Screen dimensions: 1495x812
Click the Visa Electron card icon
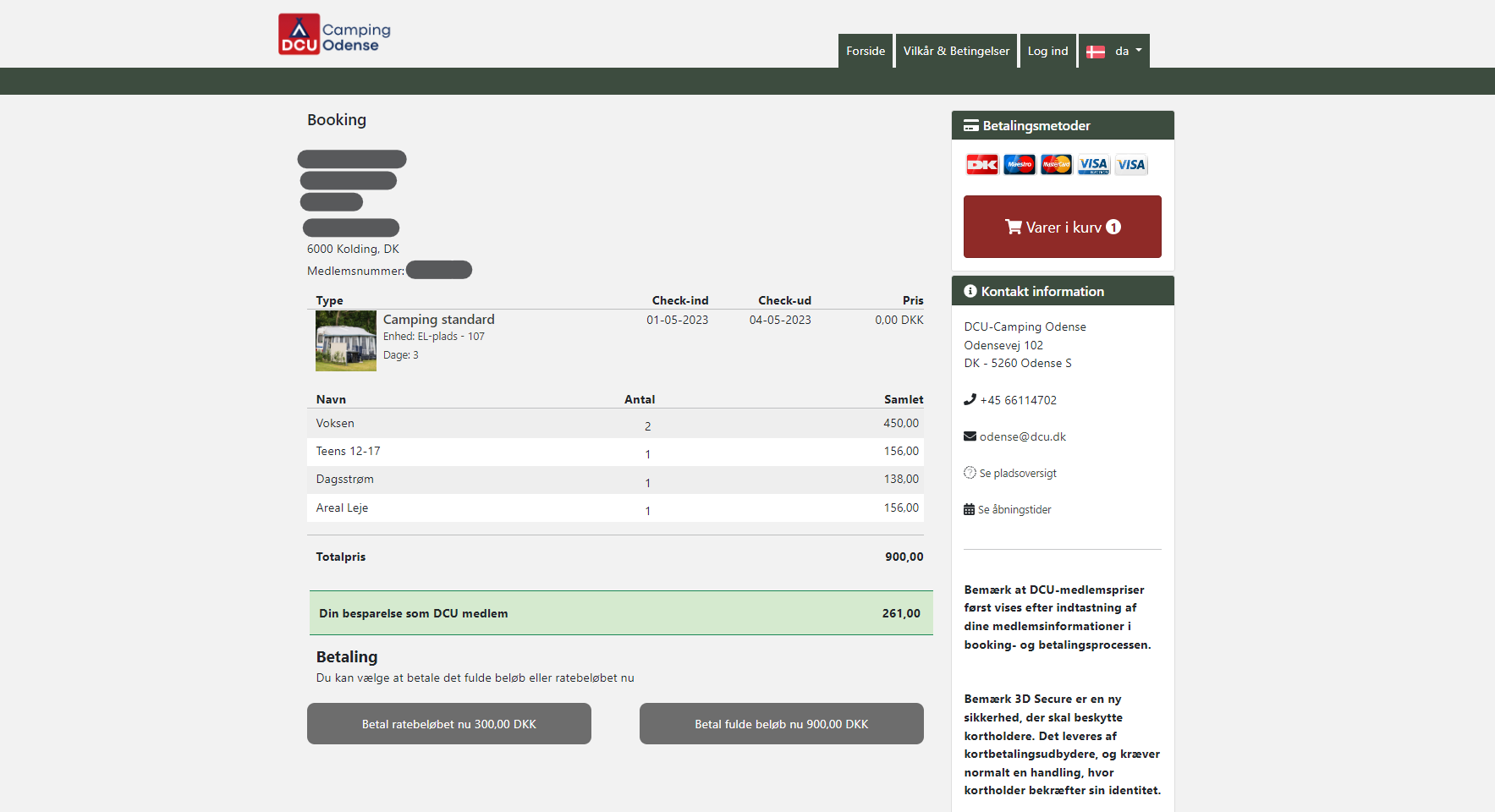tap(1093, 165)
